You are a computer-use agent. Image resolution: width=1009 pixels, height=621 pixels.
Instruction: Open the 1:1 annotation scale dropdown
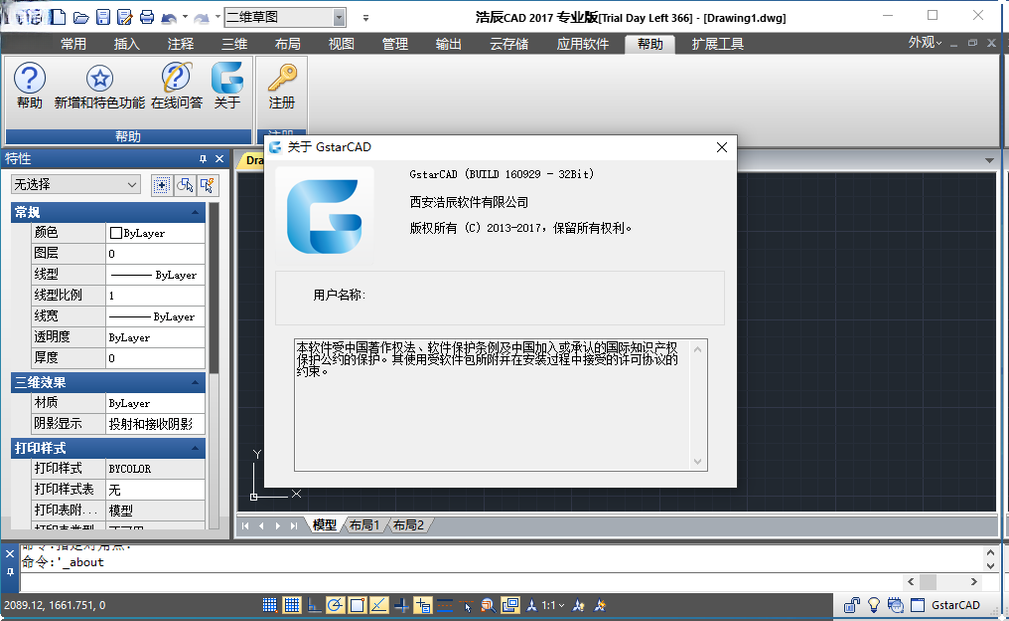coord(553,605)
